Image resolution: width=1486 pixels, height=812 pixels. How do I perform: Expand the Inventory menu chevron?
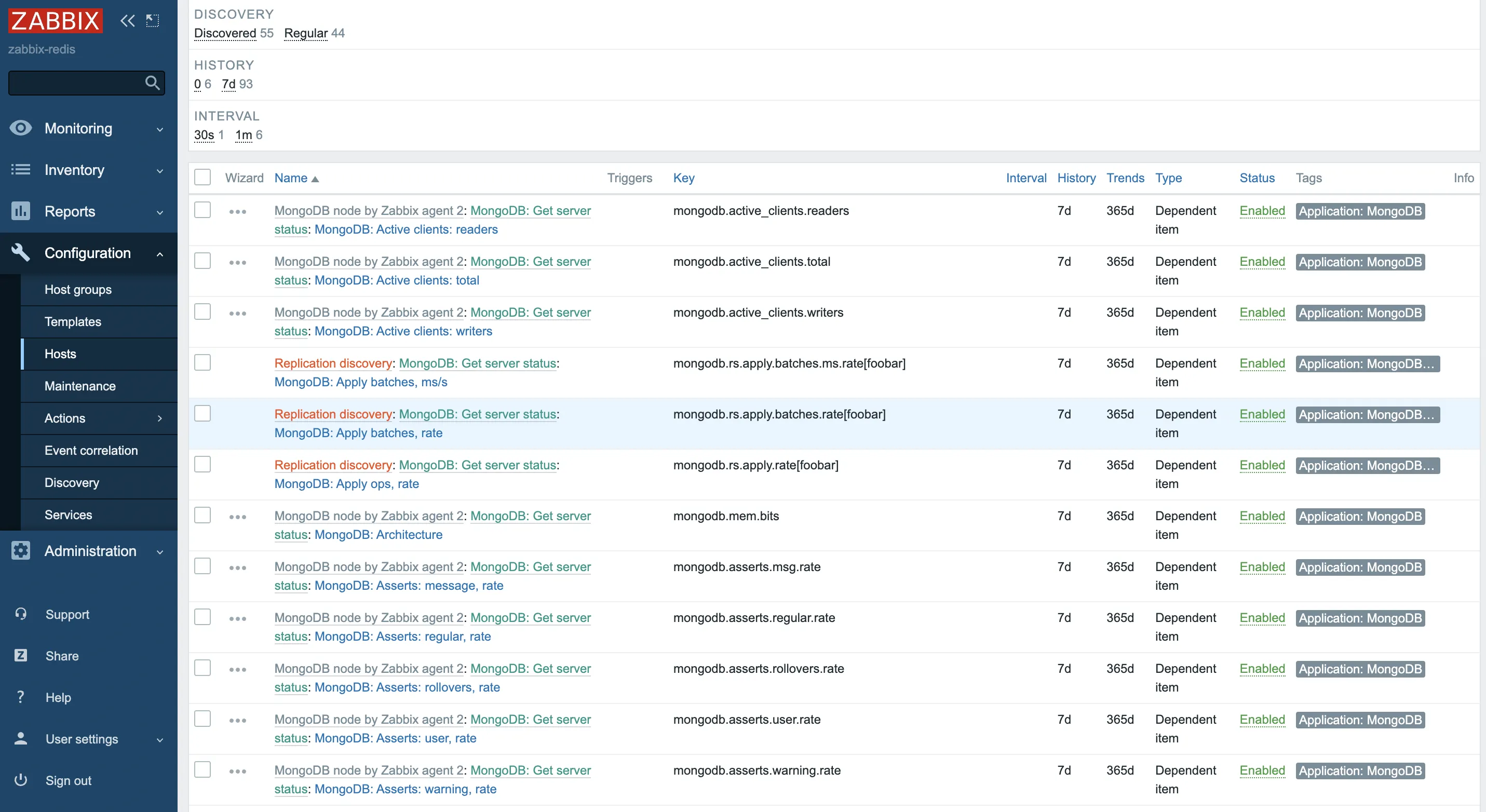(x=160, y=171)
